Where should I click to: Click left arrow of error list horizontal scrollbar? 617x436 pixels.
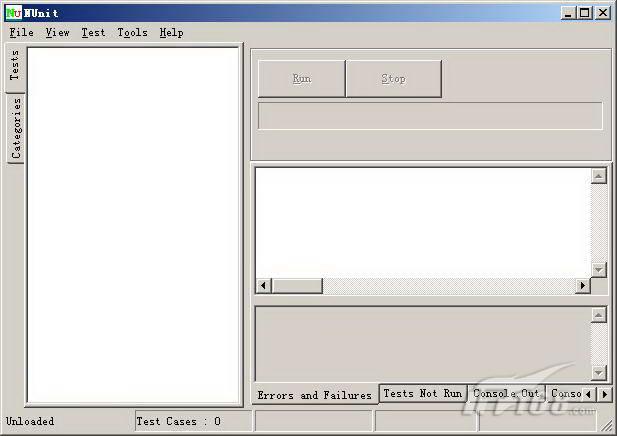tap(263, 286)
